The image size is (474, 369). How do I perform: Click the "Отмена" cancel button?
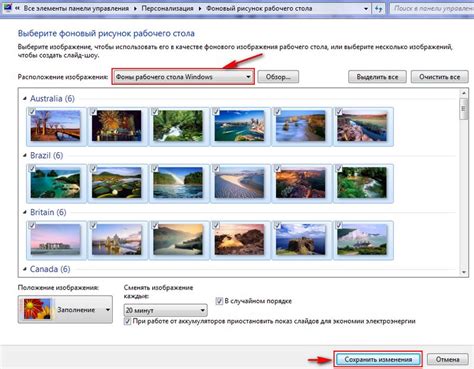click(447, 359)
